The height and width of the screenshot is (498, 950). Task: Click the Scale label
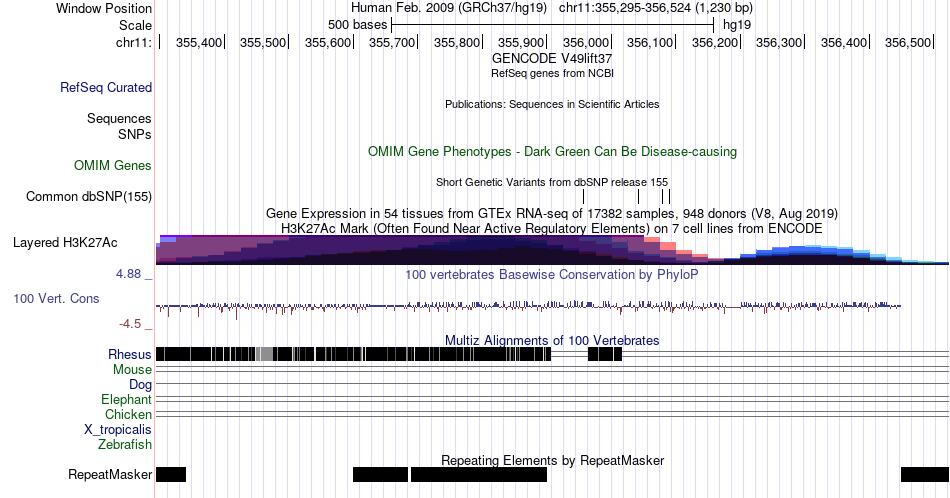tap(136, 25)
